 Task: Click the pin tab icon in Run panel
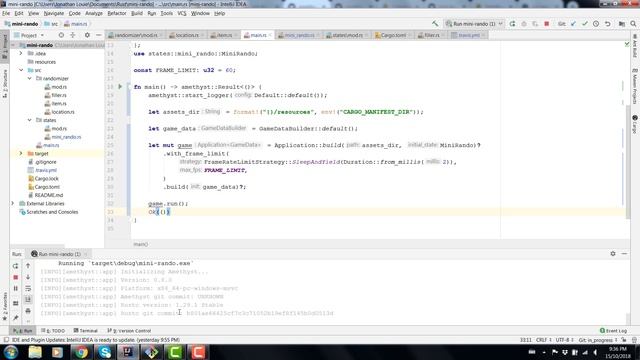pos(16,318)
